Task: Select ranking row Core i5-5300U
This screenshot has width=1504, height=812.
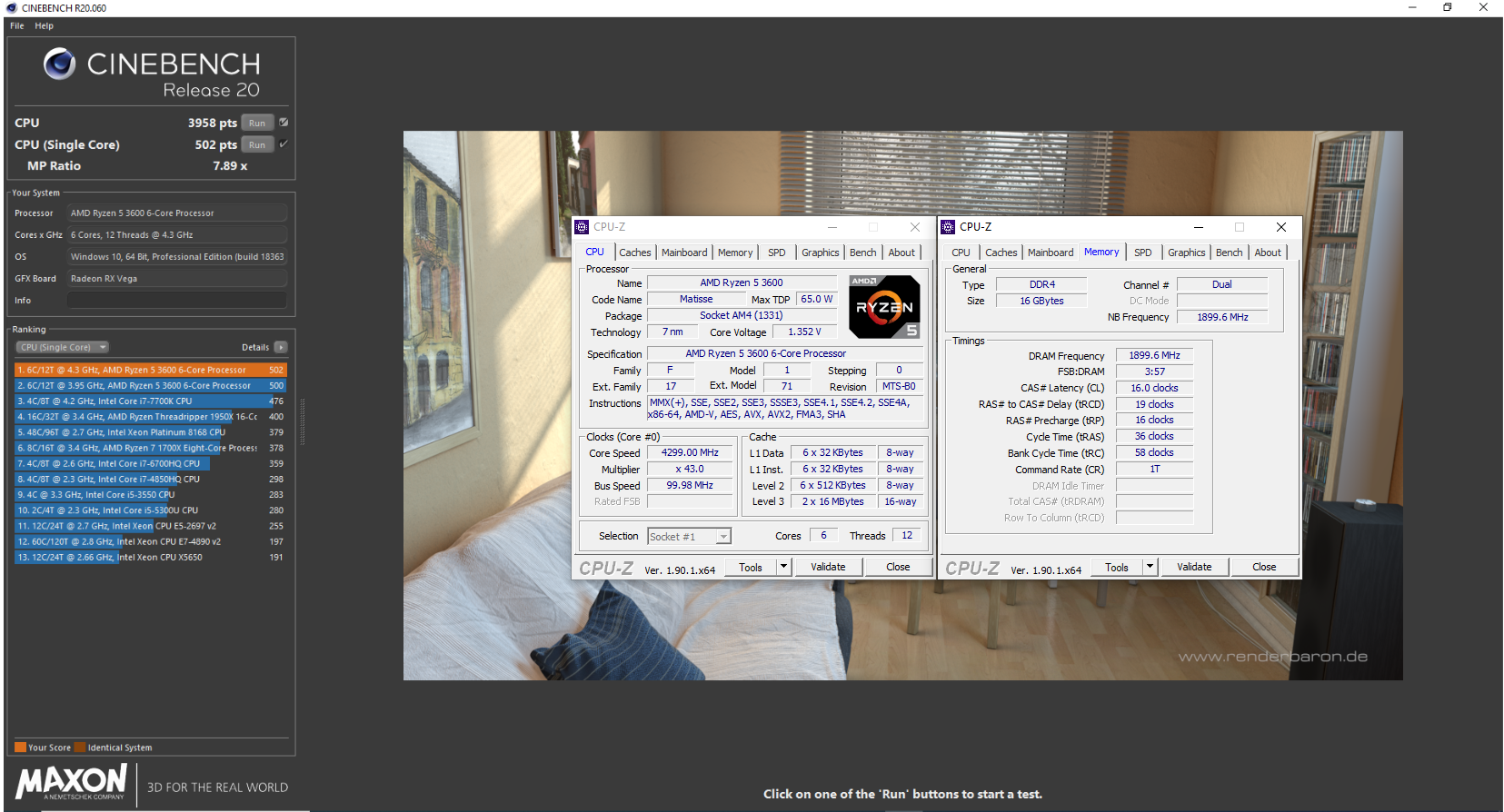Action: (x=151, y=510)
